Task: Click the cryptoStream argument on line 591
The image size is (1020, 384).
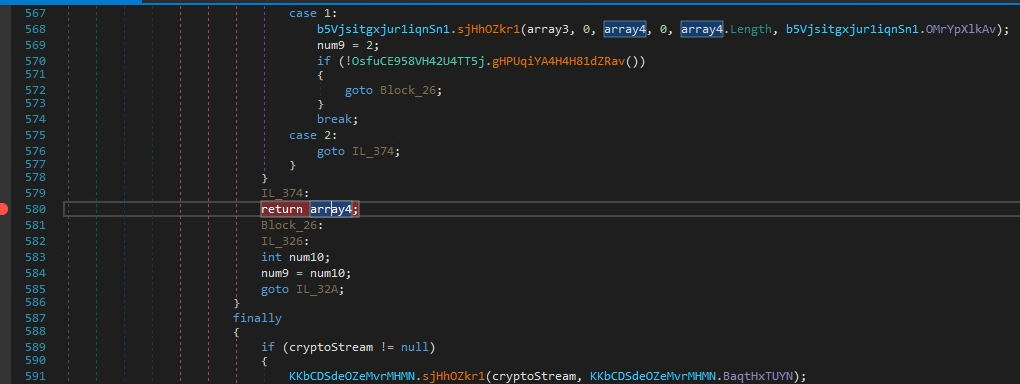Action: (x=535, y=376)
